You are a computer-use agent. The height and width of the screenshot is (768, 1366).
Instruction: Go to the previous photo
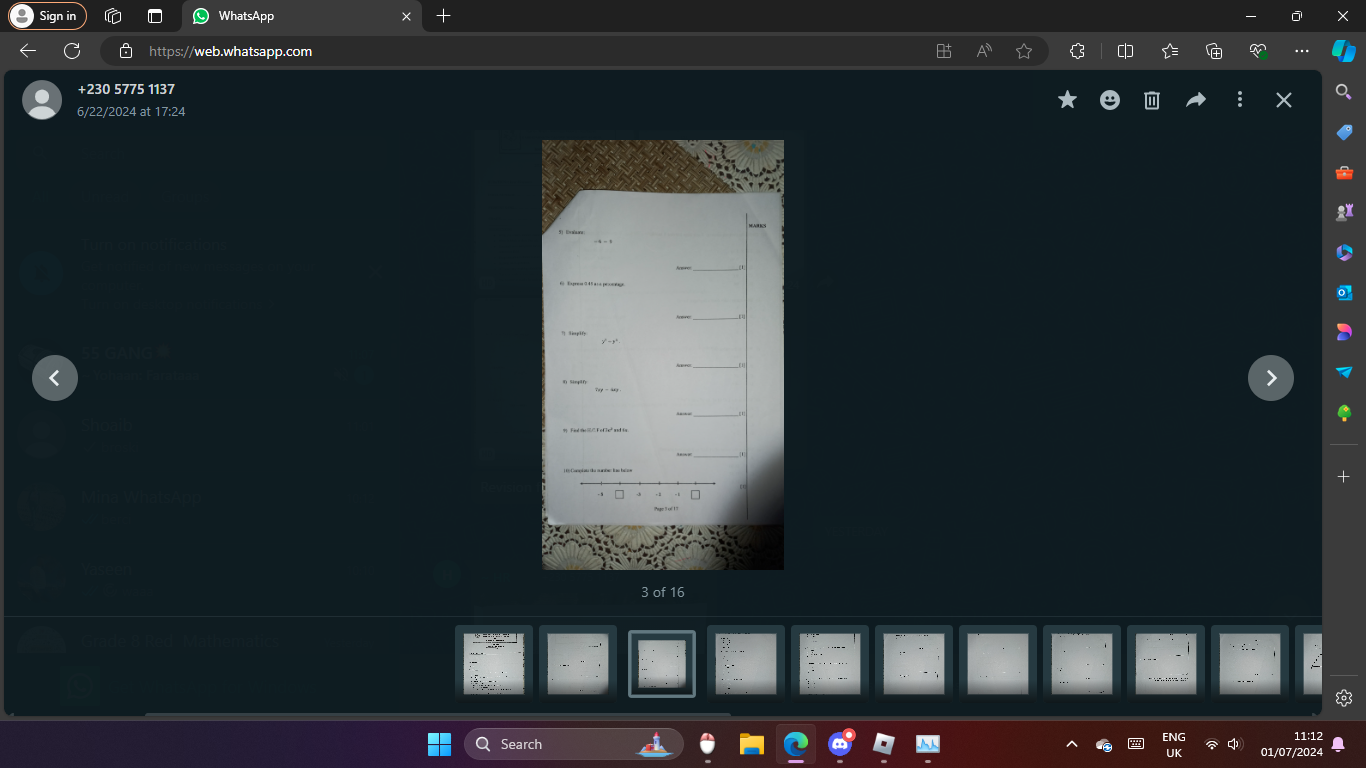pos(55,378)
